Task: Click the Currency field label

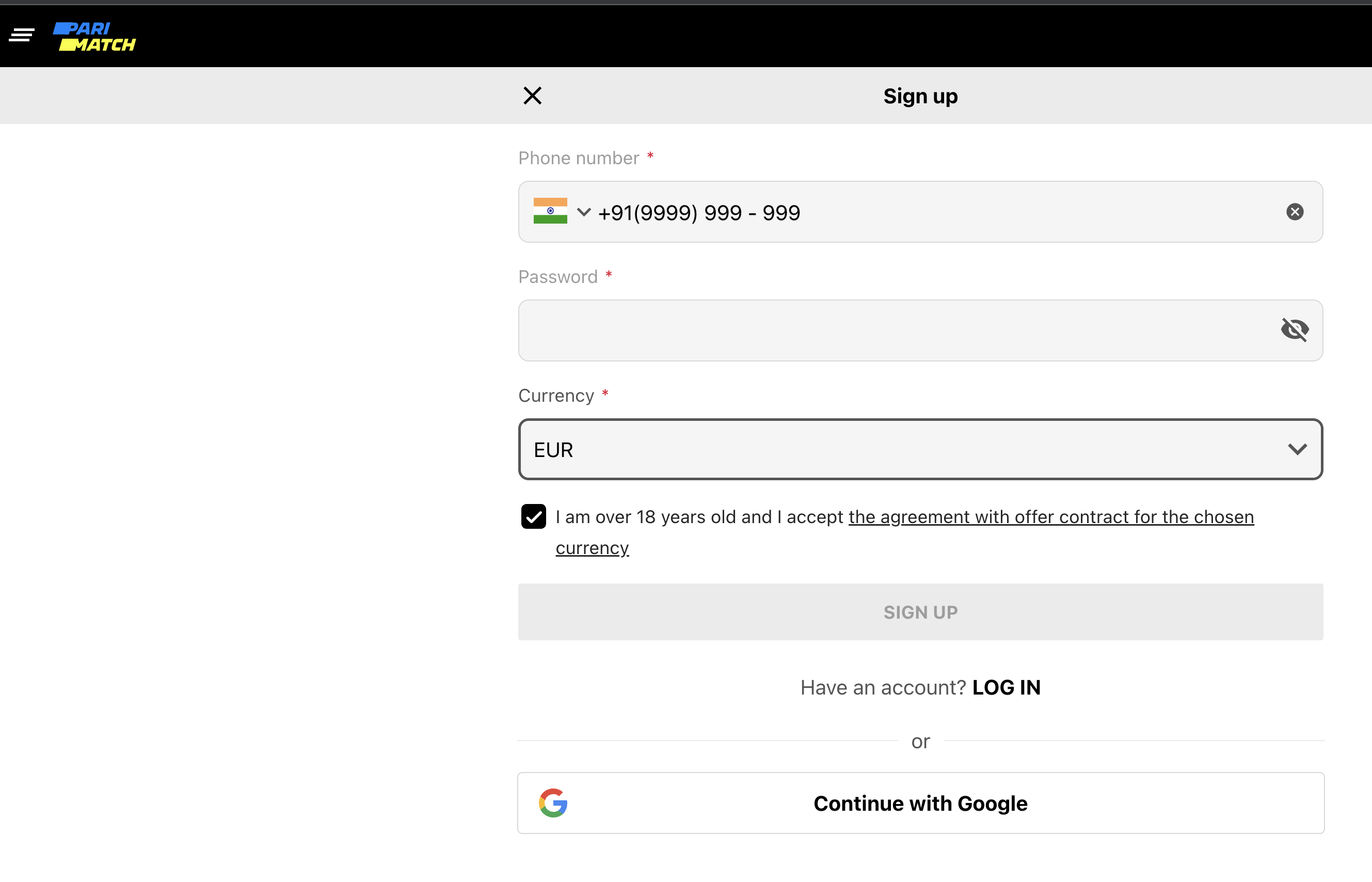Action: pyautogui.click(x=556, y=396)
